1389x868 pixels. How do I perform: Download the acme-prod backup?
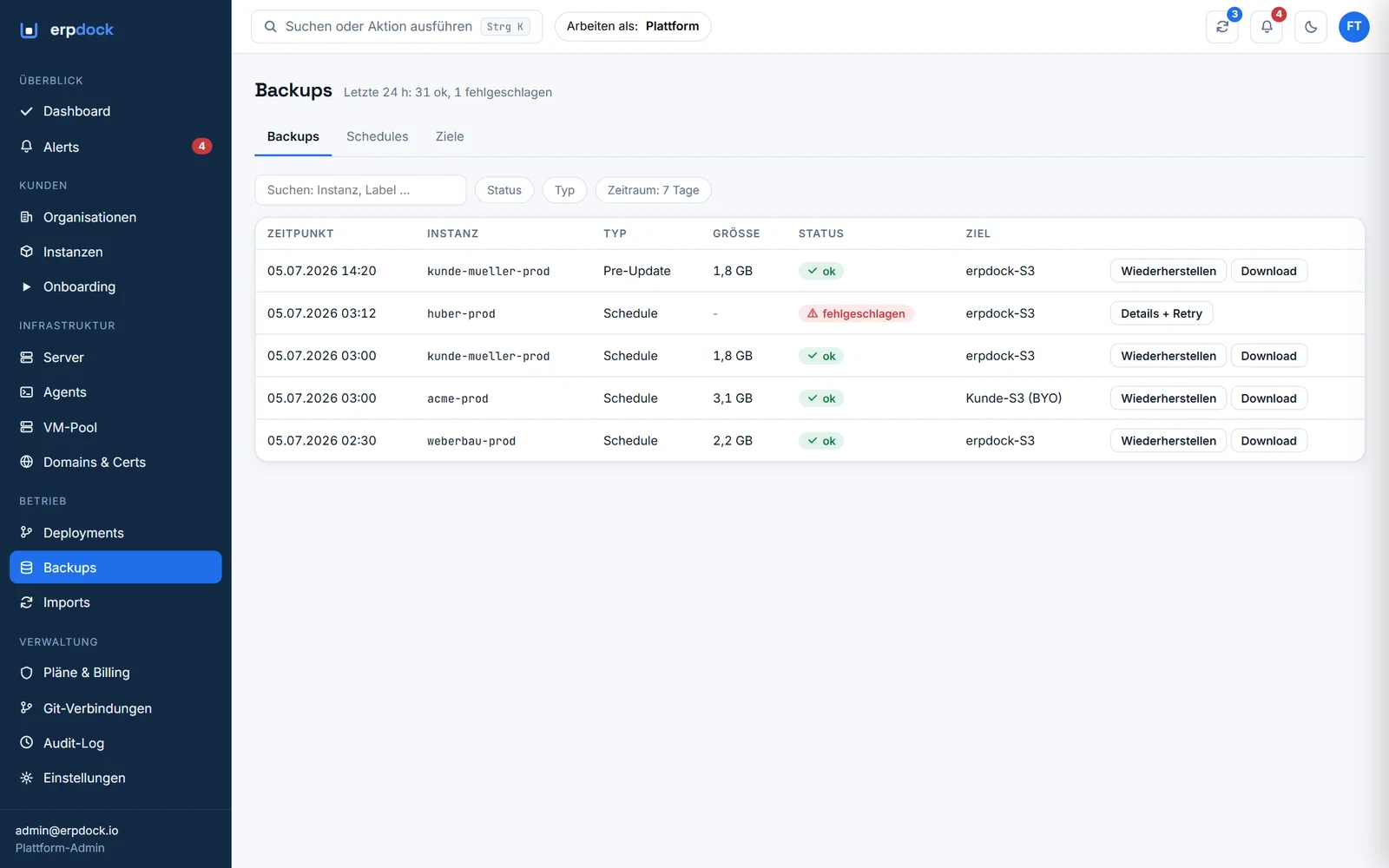[x=1269, y=398]
